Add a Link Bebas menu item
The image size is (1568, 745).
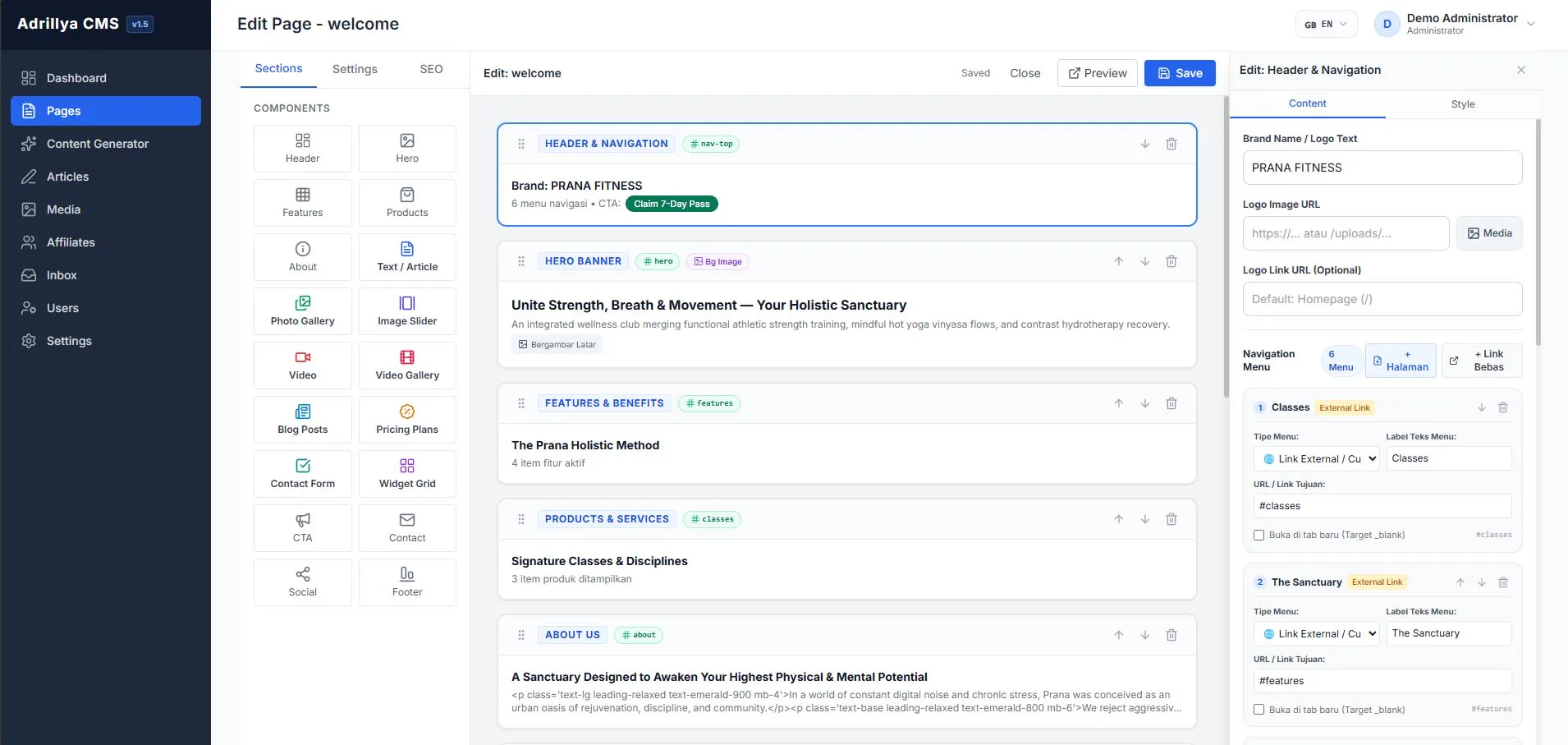[x=1482, y=361]
